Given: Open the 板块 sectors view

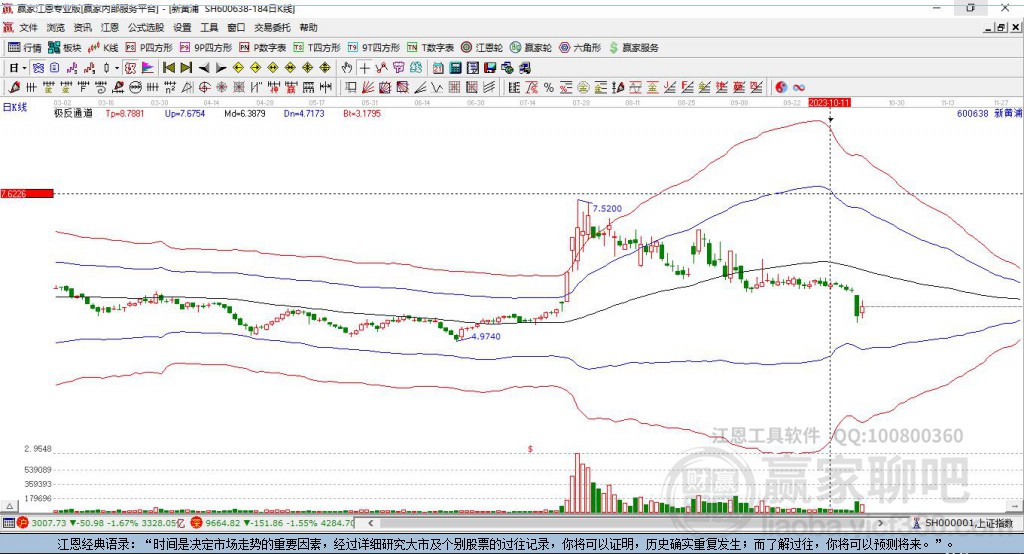Looking at the screenshot, I should (x=65, y=48).
